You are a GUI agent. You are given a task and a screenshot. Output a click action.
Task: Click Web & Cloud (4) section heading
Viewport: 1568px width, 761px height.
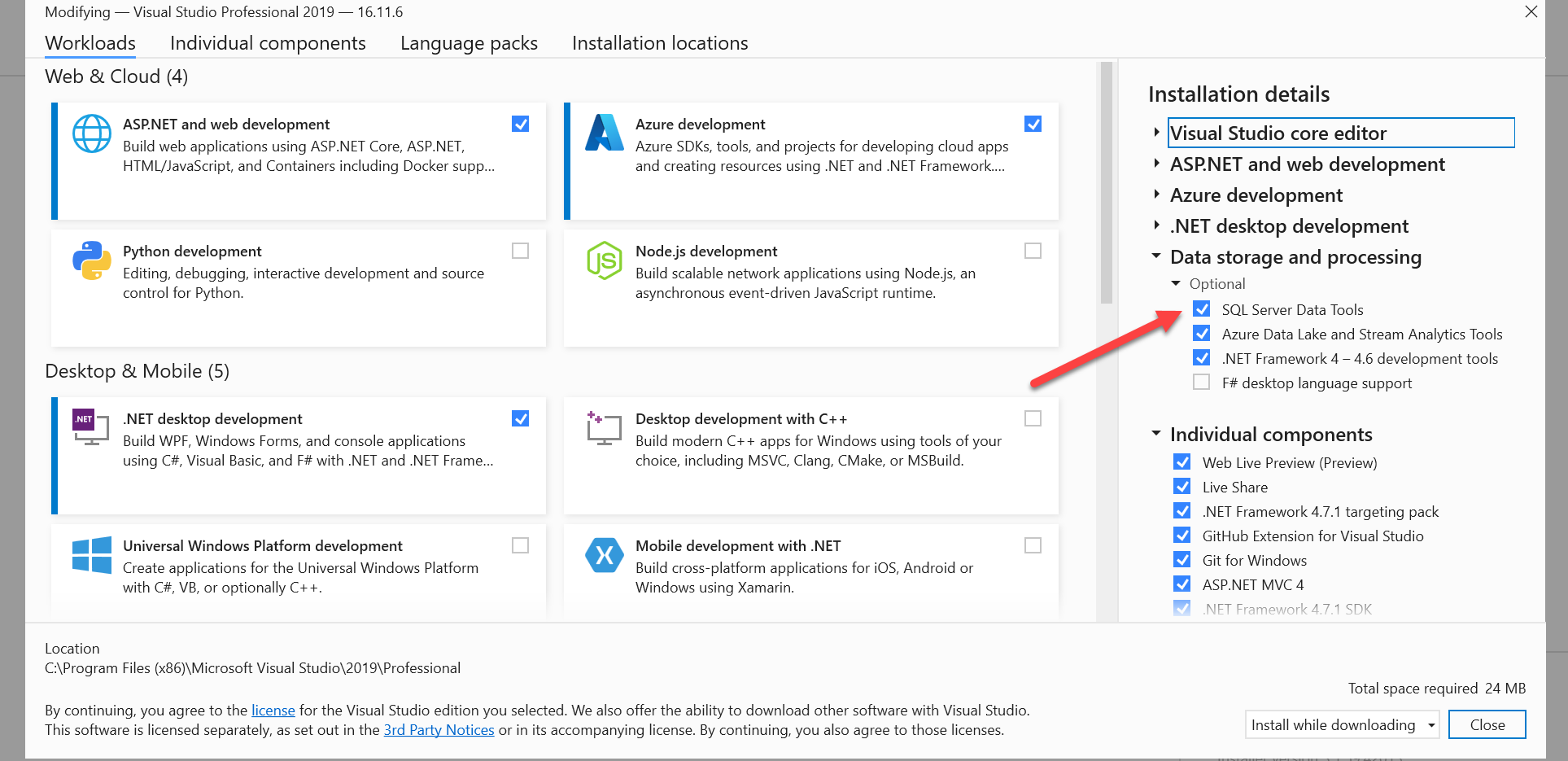click(116, 77)
